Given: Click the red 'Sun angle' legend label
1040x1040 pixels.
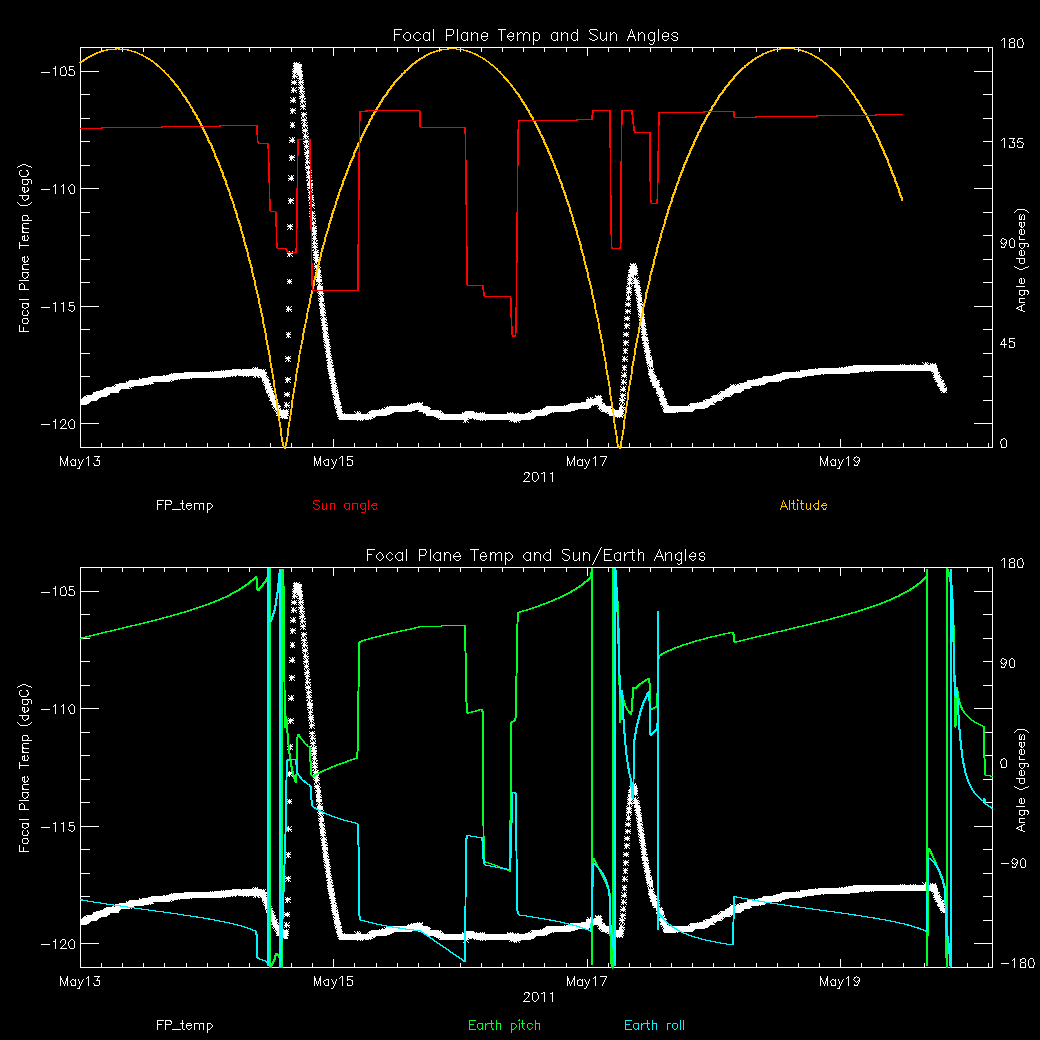Looking at the screenshot, I should [x=345, y=505].
